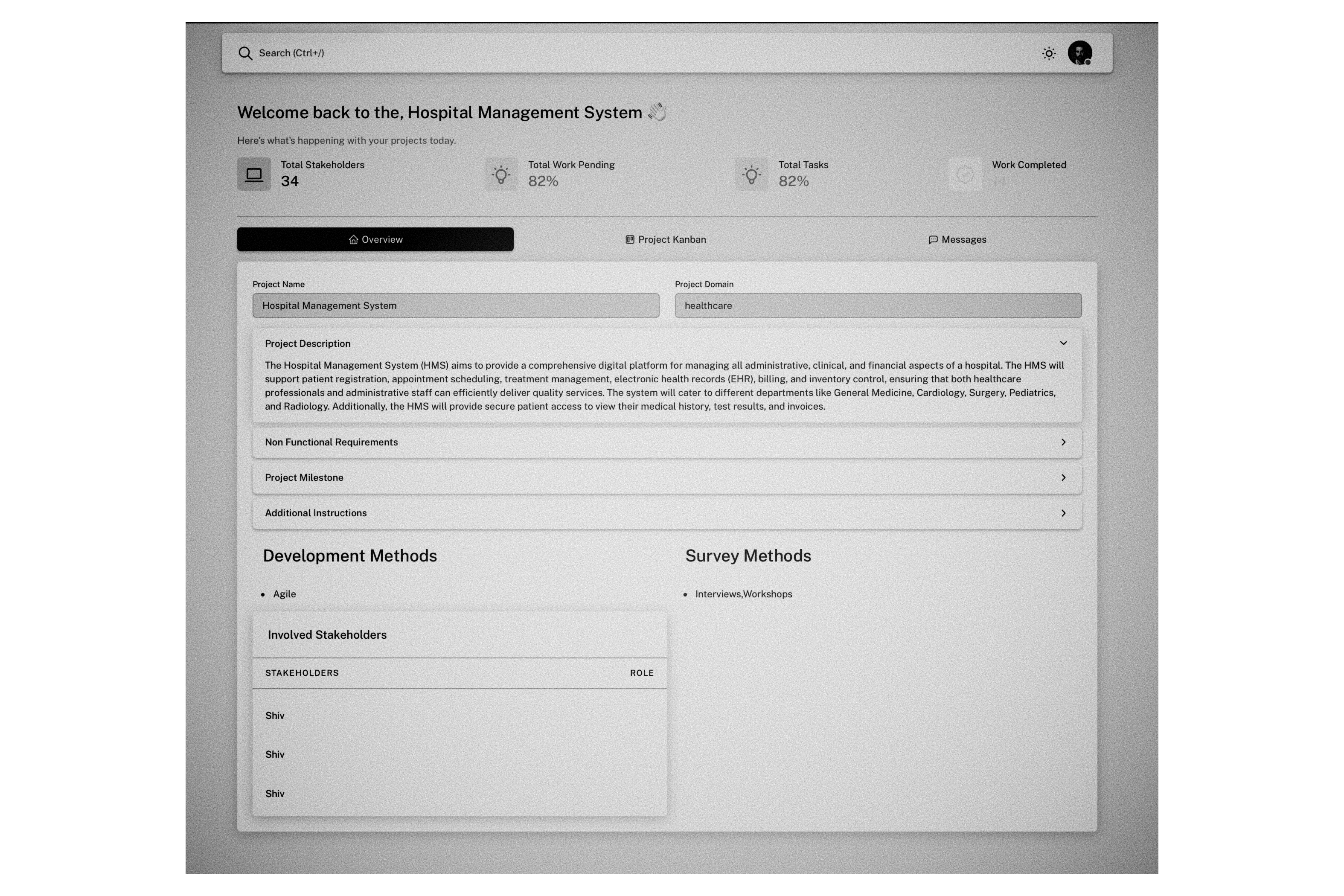Image resolution: width=1344 pixels, height=896 pixels.
Task: Collapse the Project Description section
Action: [1063, 343]
